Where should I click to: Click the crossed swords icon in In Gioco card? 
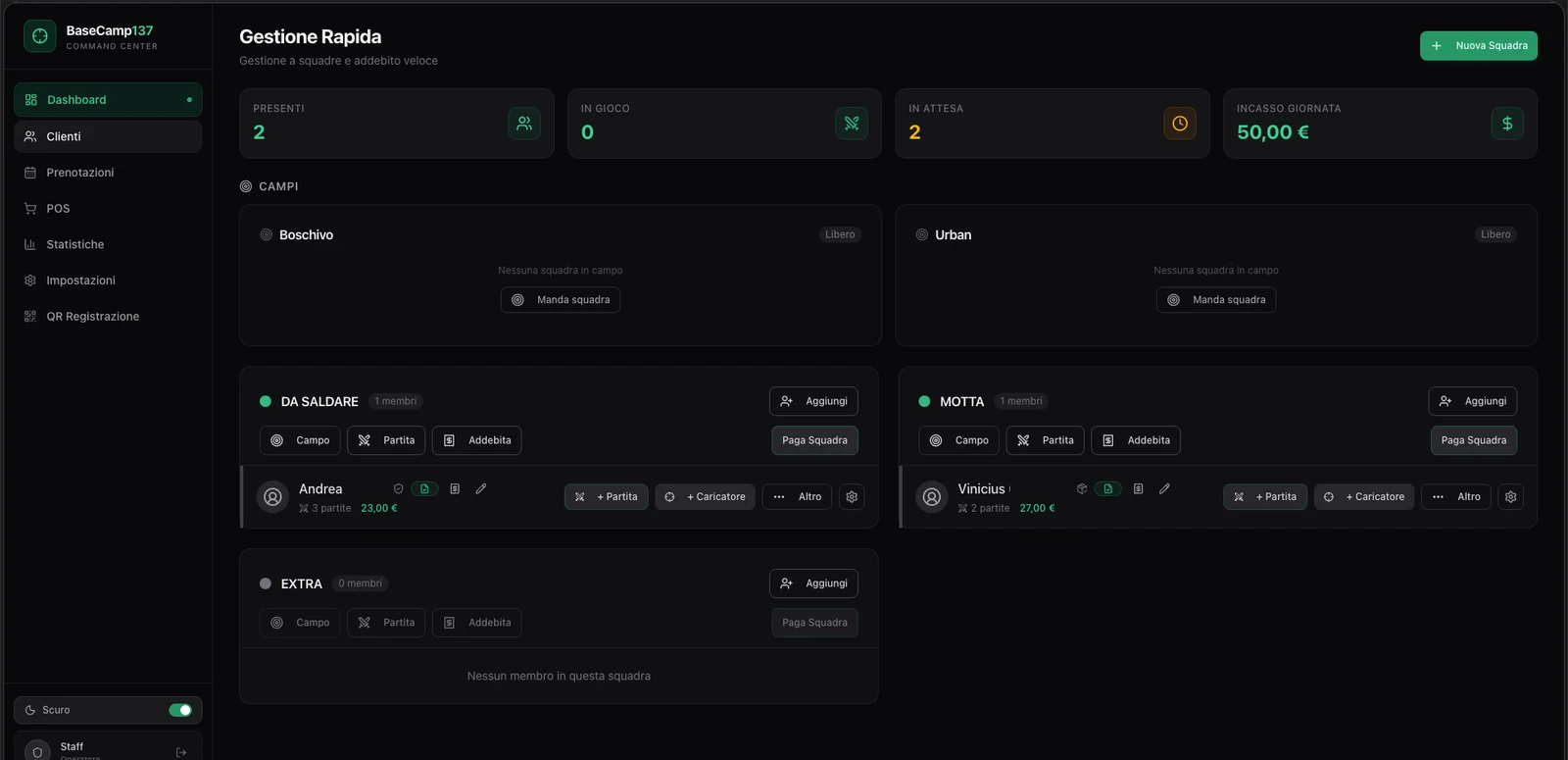pos(852,124)
